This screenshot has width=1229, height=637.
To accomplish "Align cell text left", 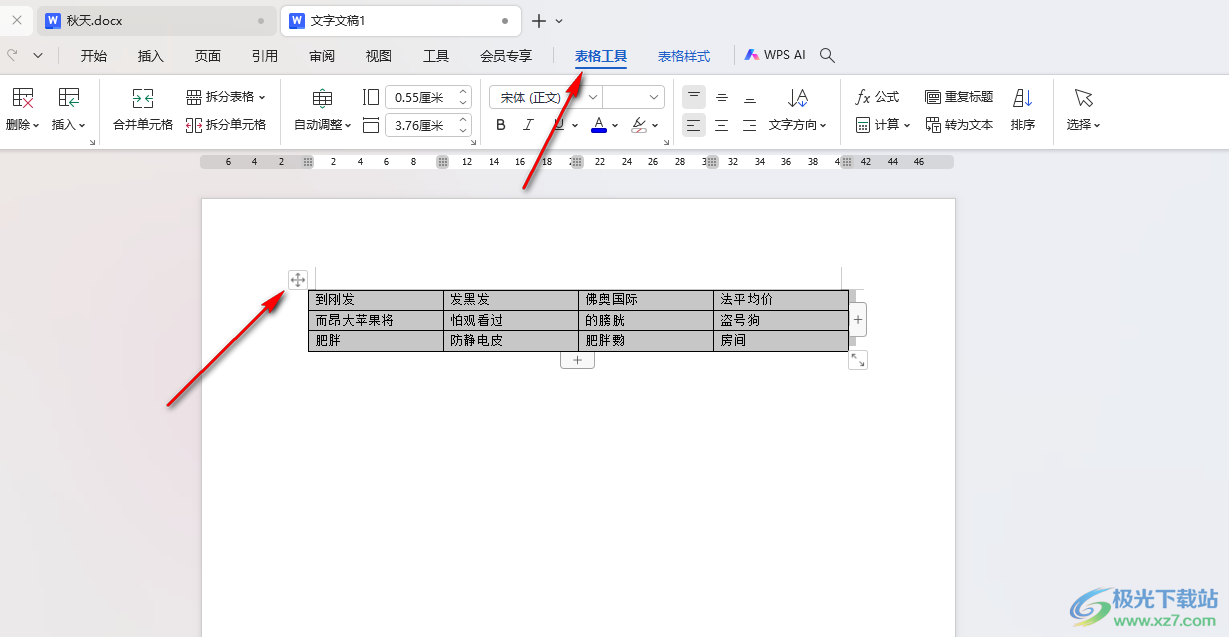I will click(694, 125).
